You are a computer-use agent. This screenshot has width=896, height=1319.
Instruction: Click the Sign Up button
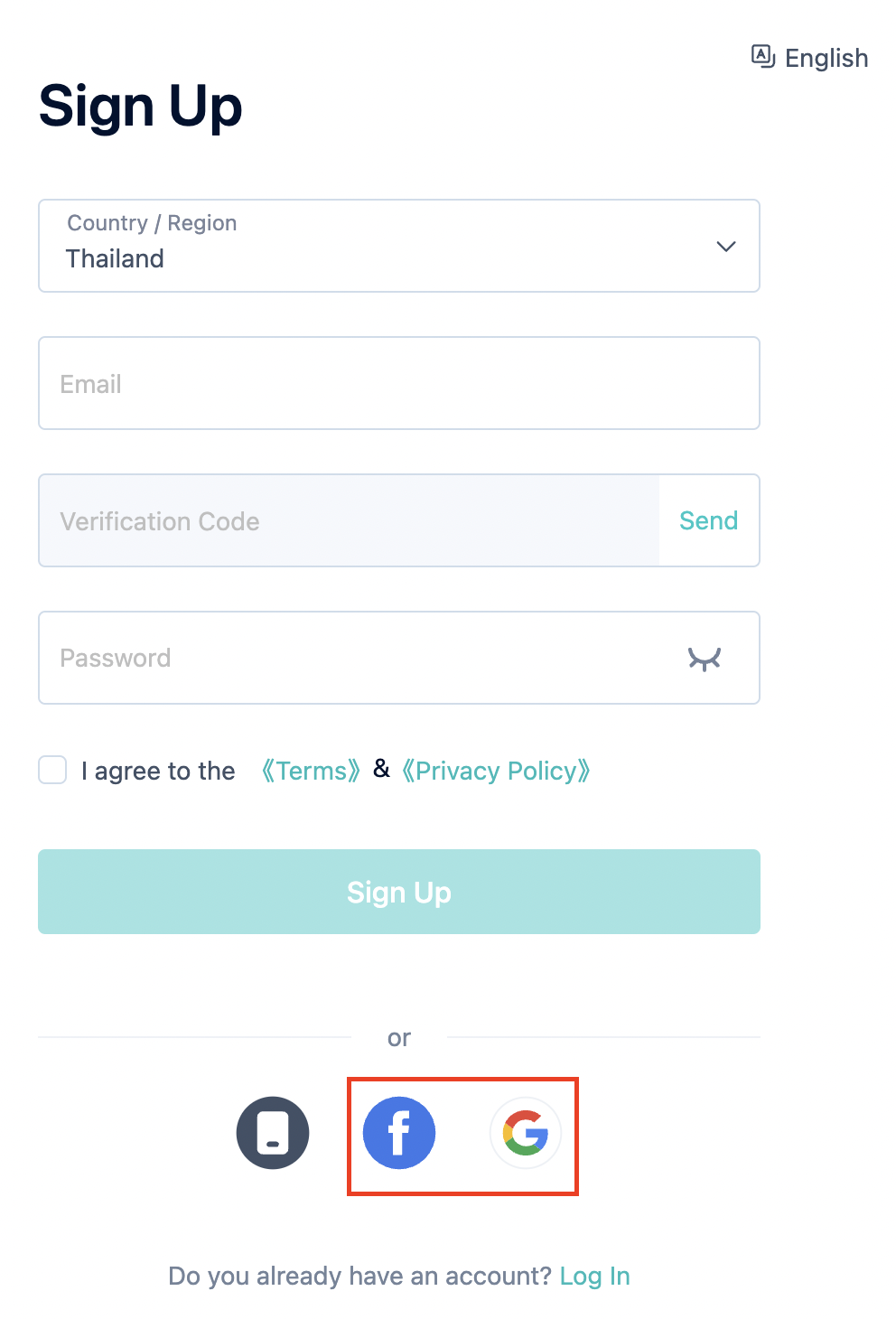399,892
